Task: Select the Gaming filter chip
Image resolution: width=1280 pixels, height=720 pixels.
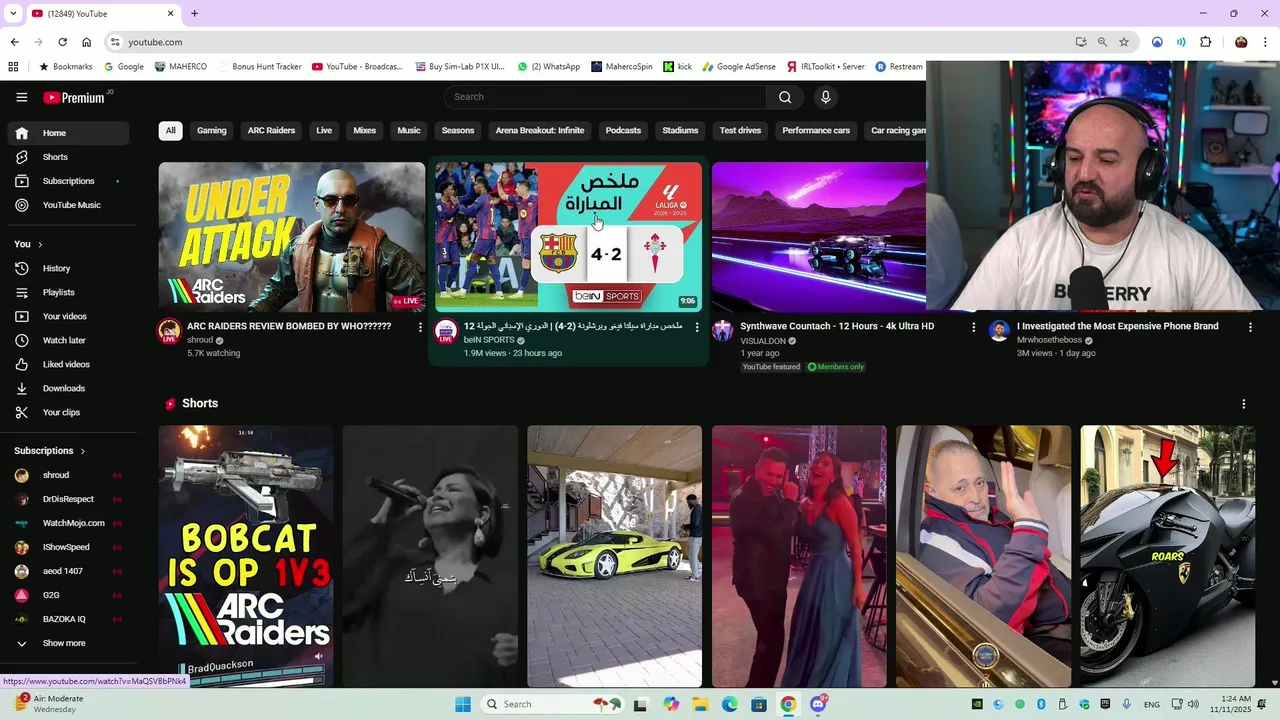Action: (212, 131)
